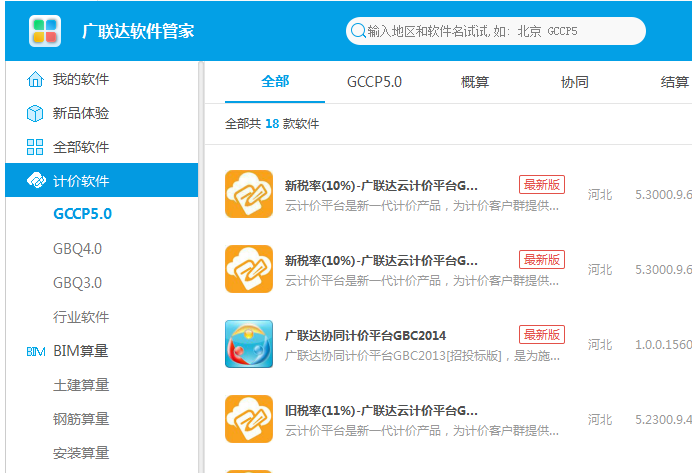Click the sidebar vertical scrollbar
This screenshot has width=692, height=473.
(201, 267)
